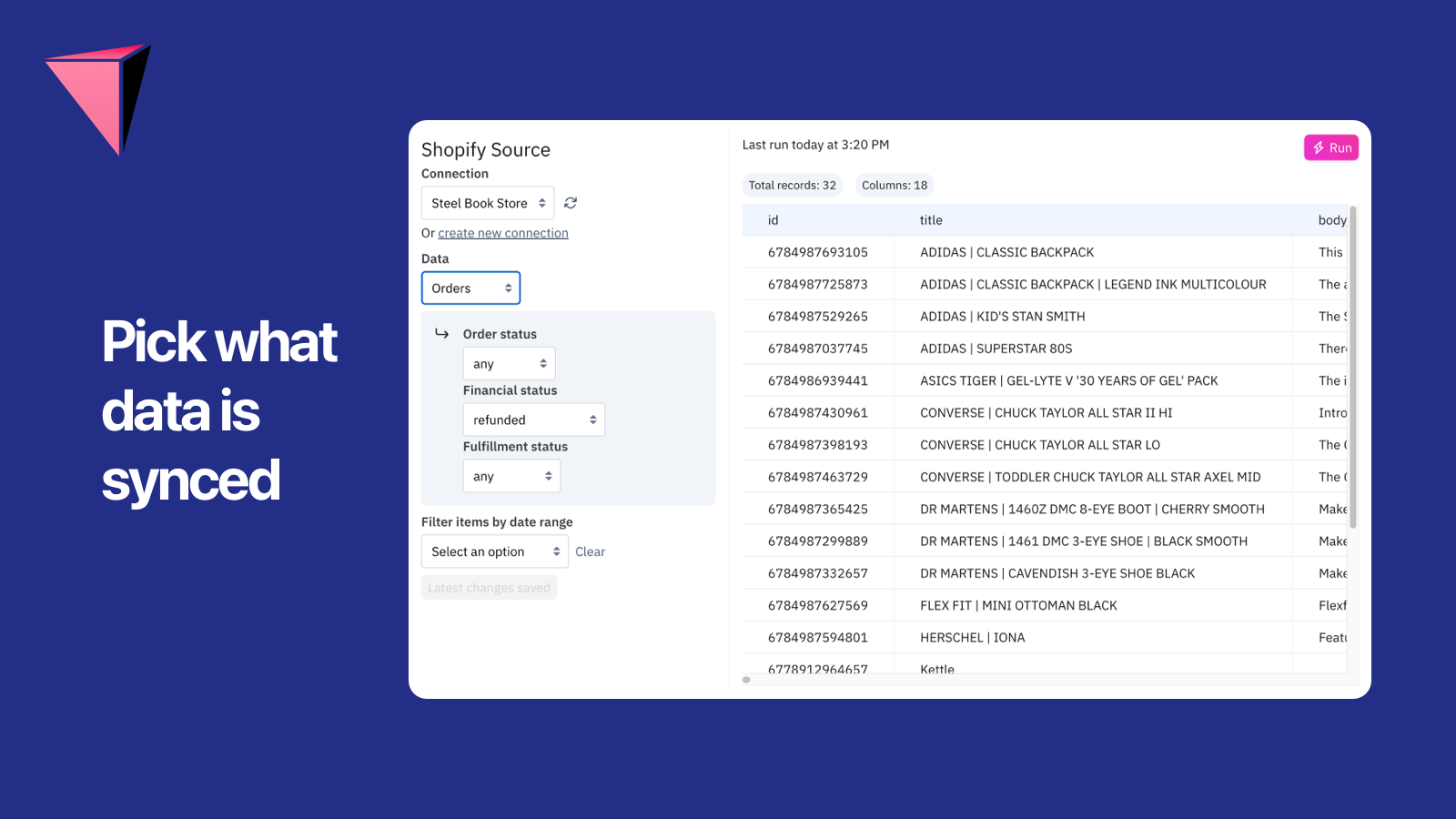The height and width of the screenshot is (819, 1456).
Task: Click title ADIDAS | SUPERSTAR 80S
Action: 996,349
